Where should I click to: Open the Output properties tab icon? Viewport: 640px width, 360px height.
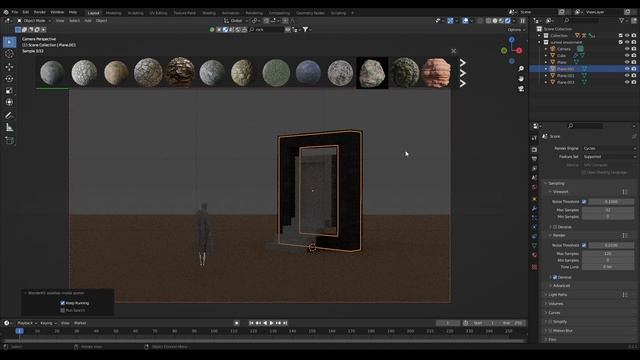pyautogui.click(x=534, y=159)
